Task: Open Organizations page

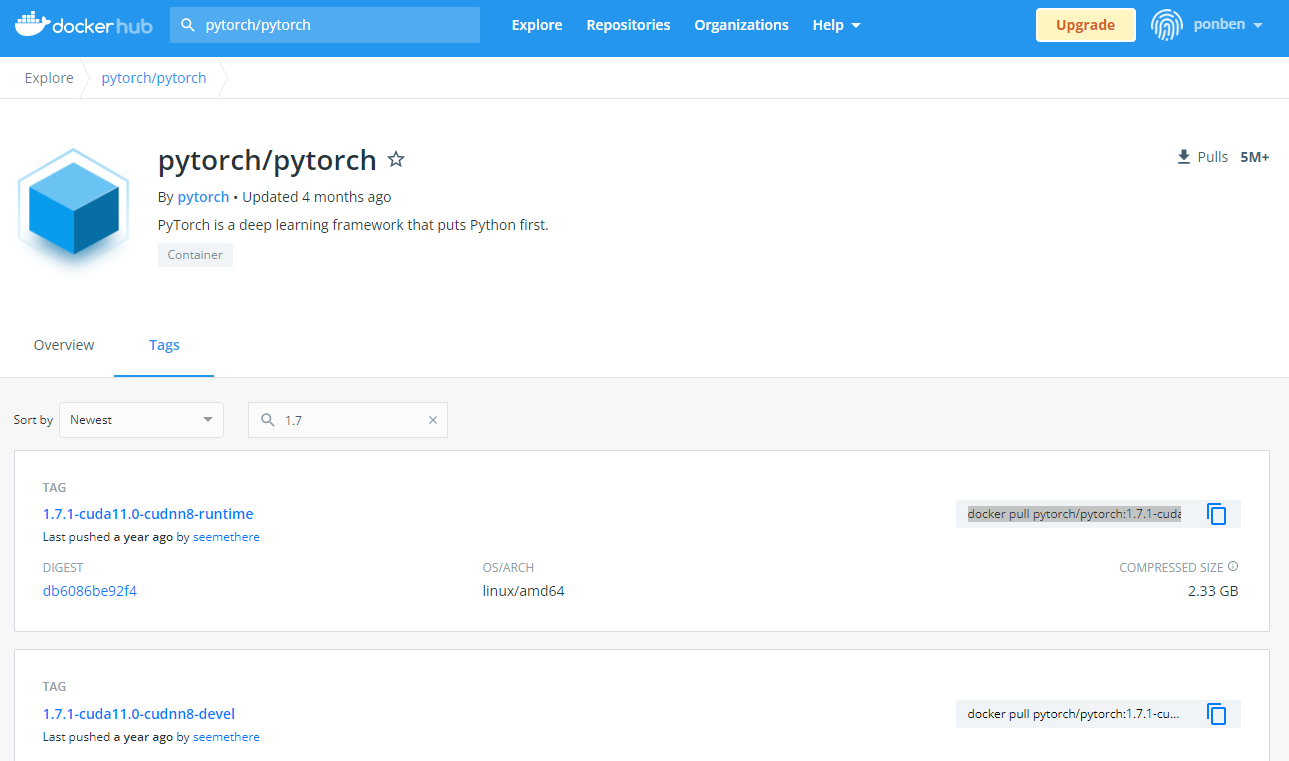Action: [741, 25]
